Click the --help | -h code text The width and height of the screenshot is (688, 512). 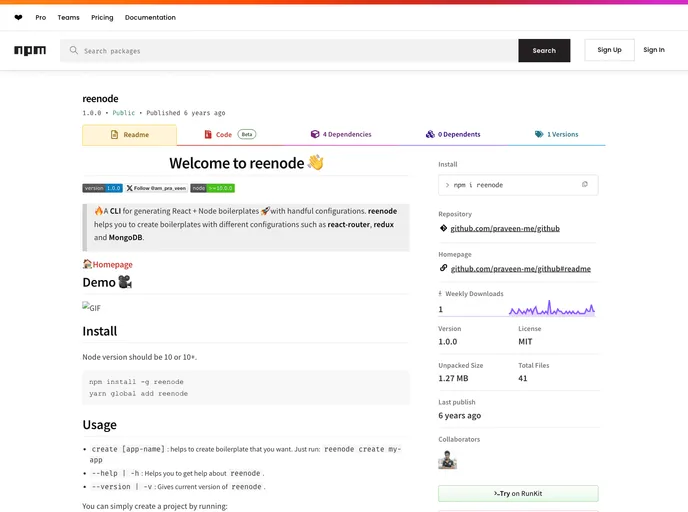[115, 473]
